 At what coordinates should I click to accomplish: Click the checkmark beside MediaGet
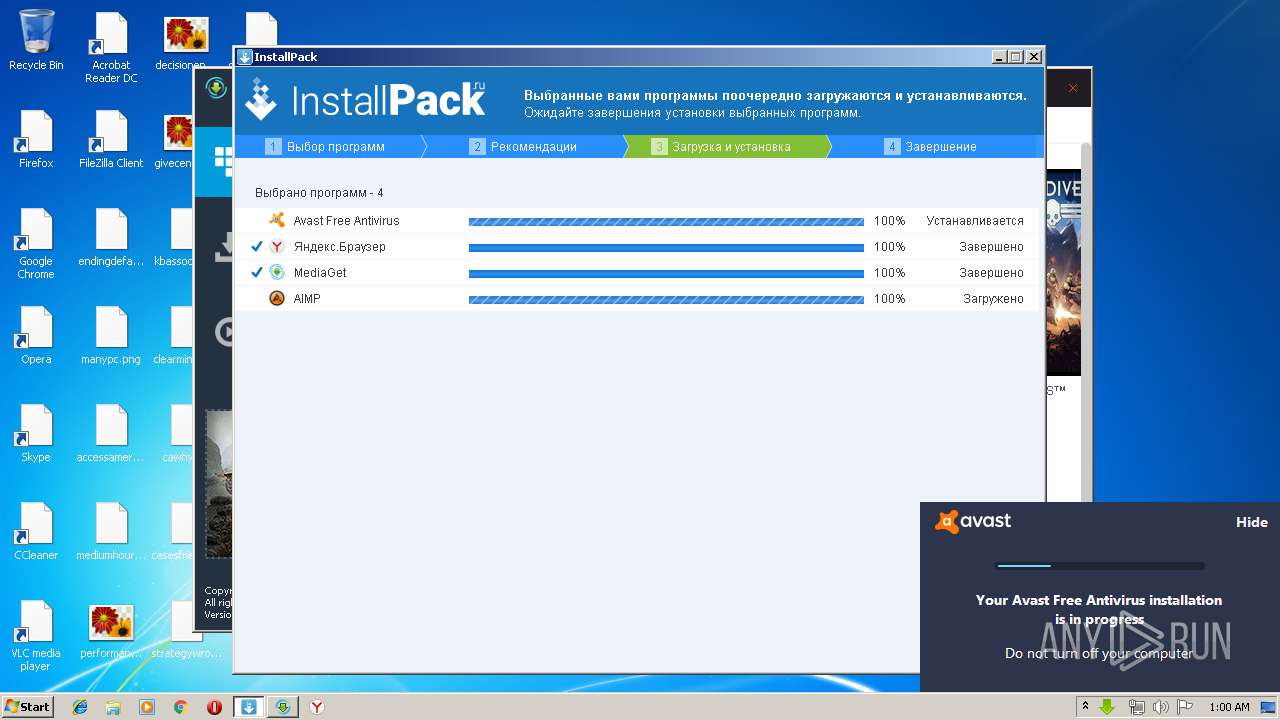click(x=257, y=272)
